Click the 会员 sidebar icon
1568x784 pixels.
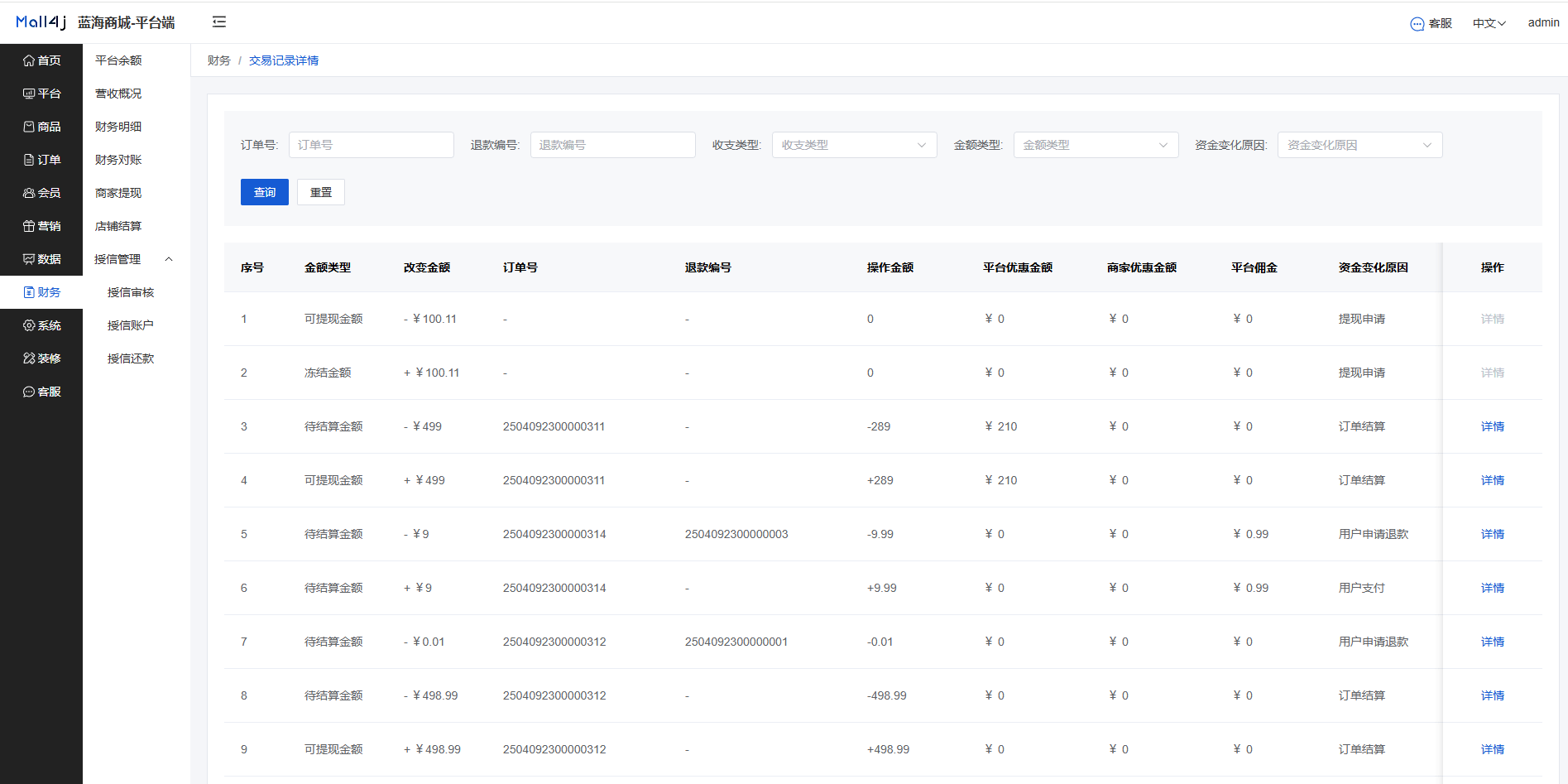[x=29, y=193]
